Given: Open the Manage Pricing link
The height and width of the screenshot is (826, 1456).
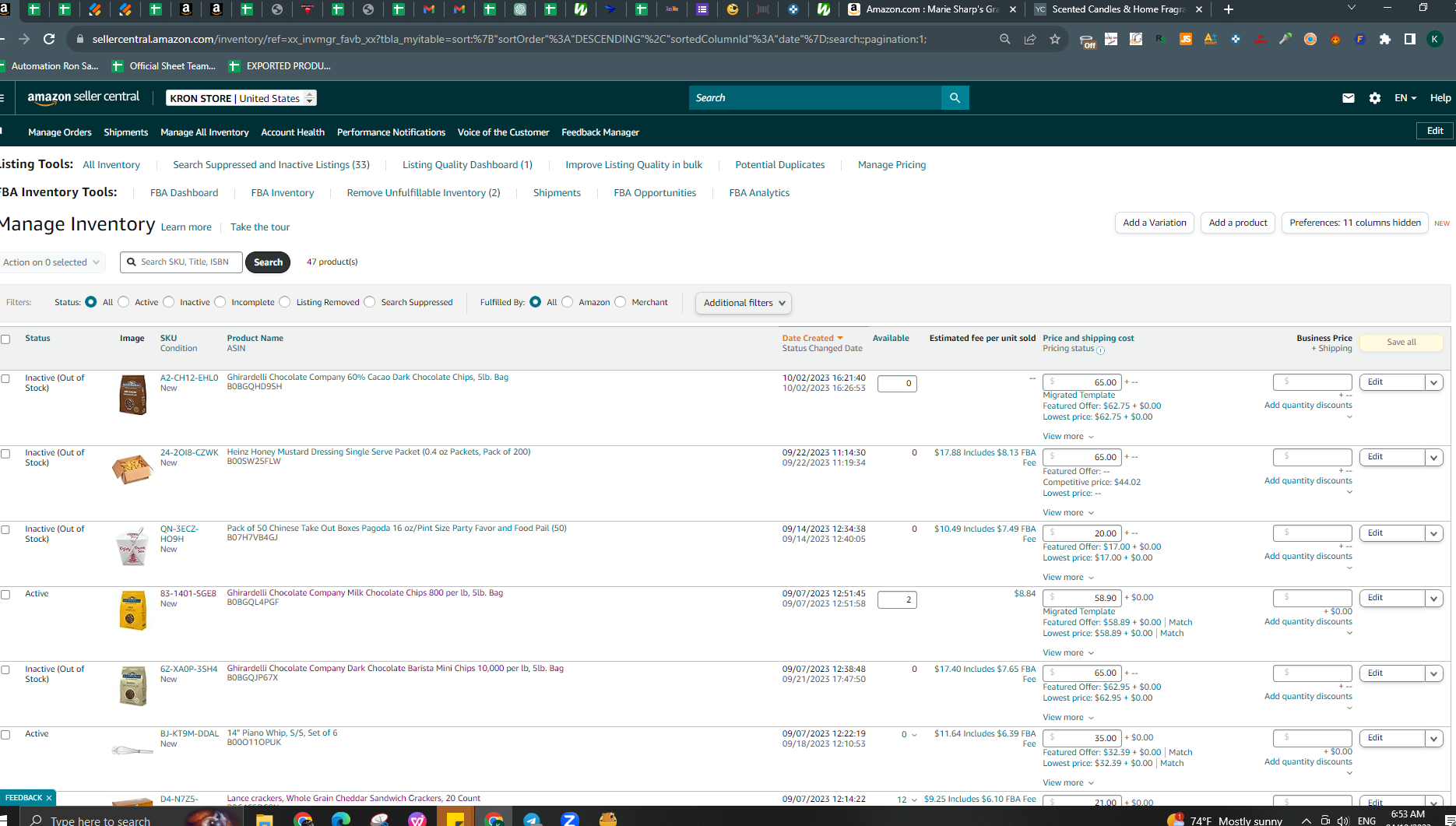Looking at the screenshot, I should (892, 165).
